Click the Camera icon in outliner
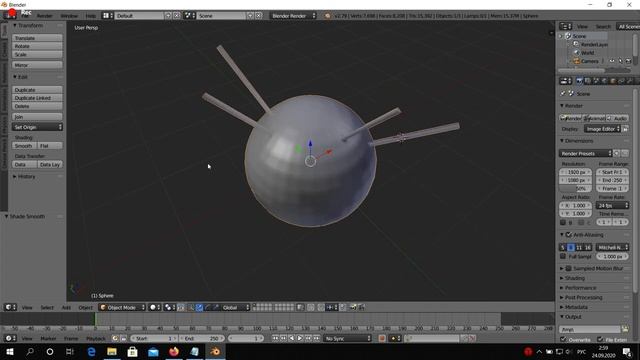 click(577, 61)
